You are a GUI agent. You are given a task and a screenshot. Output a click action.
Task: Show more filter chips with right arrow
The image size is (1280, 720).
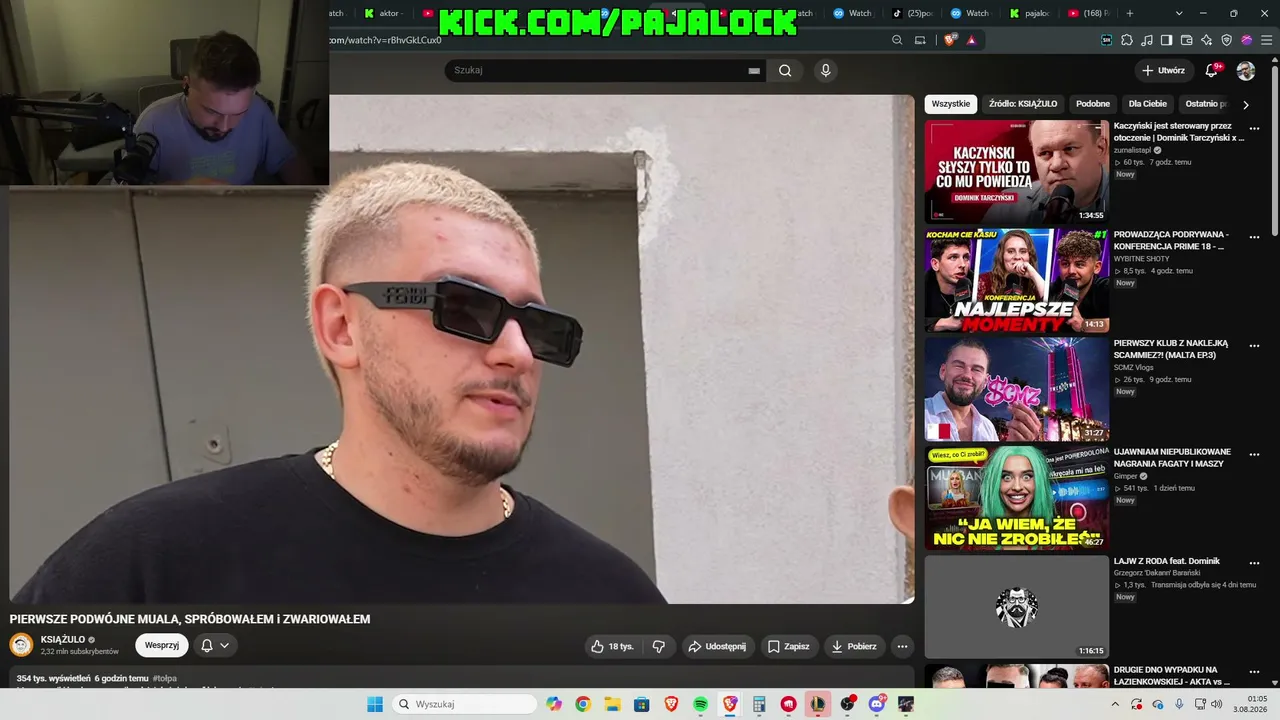pyautogui.click(x=1246, y=104)
